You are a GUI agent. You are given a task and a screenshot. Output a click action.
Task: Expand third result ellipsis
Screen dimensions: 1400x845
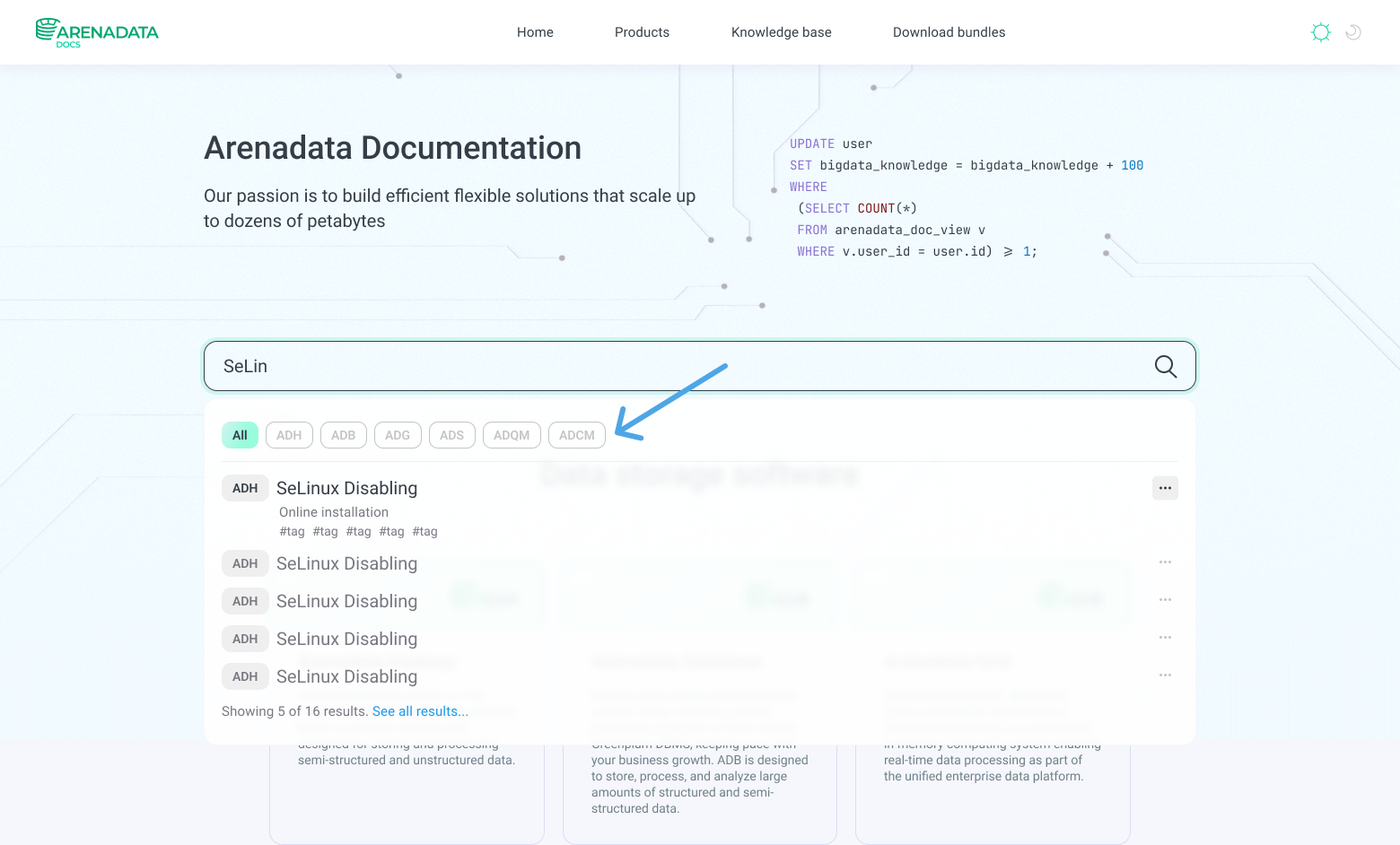[1165, 599]
